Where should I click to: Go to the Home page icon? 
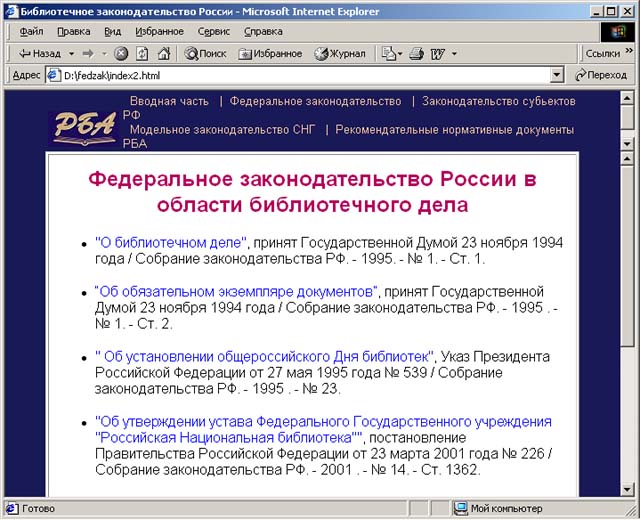tap(163, 53)
